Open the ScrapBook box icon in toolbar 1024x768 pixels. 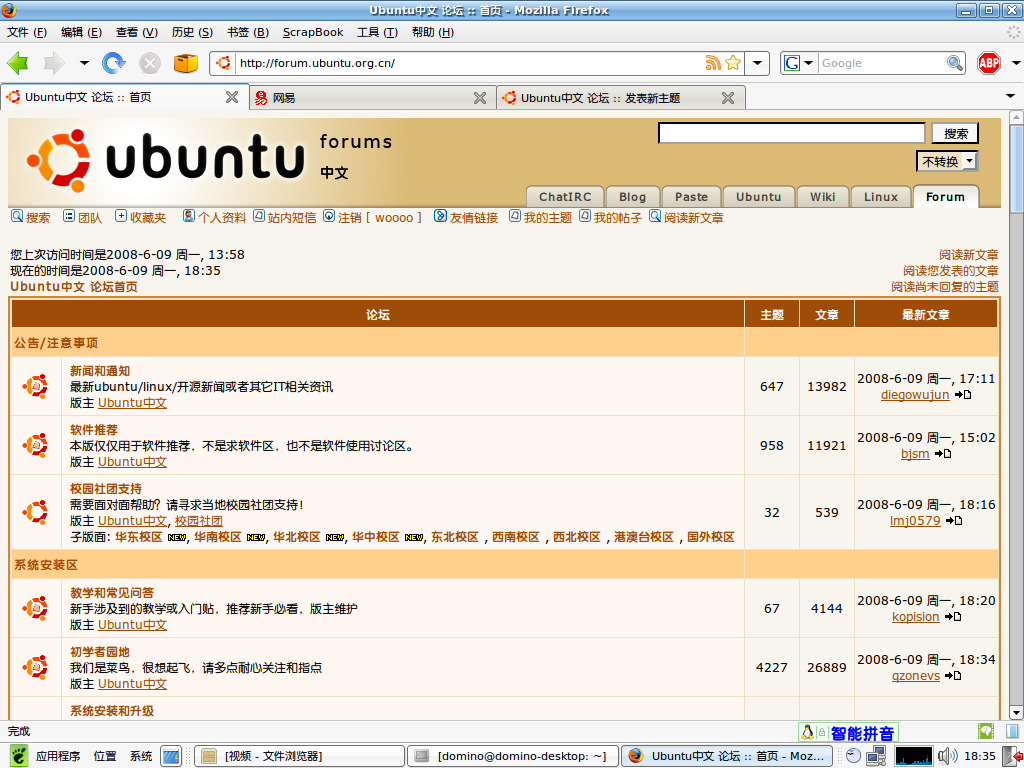pos(185,63)
